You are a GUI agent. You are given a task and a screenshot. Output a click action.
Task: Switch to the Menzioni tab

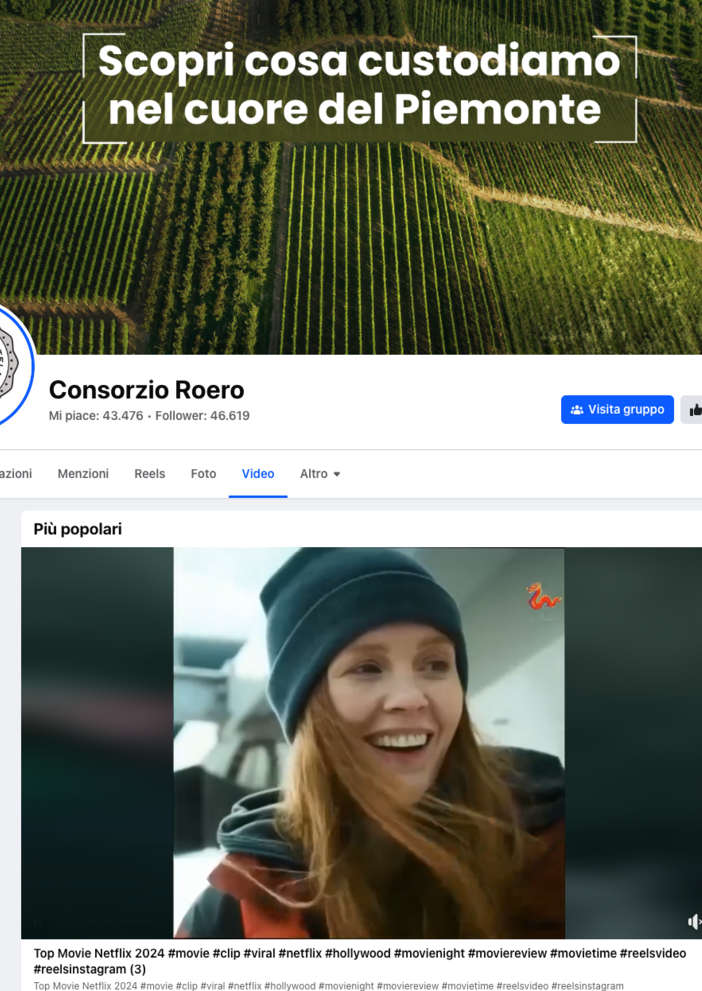click(83, 474)
